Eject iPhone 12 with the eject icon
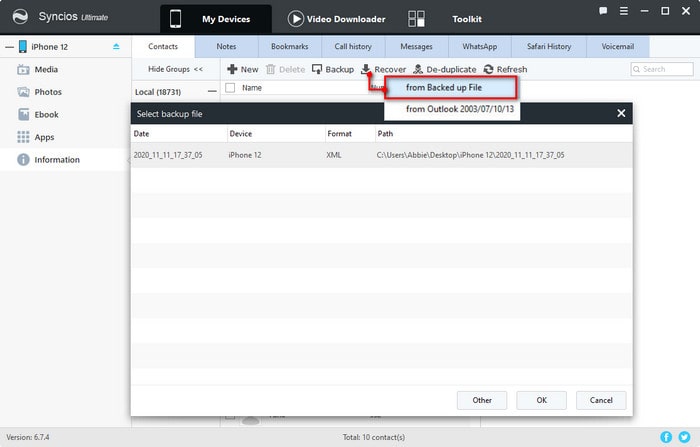The image size is (700, 447). tap(116, 46)
